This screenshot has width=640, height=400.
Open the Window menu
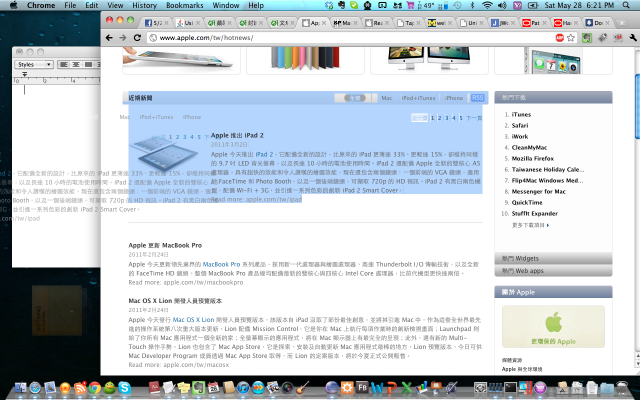(226, 5)
